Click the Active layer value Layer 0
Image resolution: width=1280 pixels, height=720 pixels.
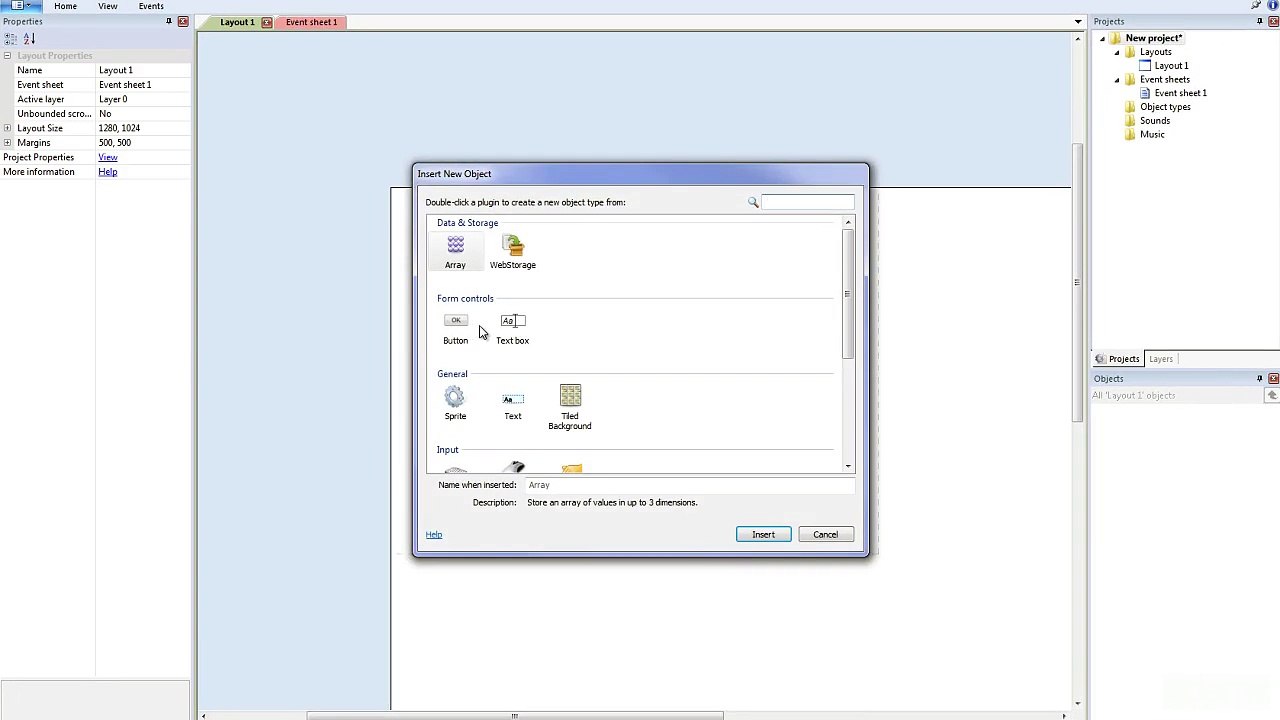click(142, 99)
